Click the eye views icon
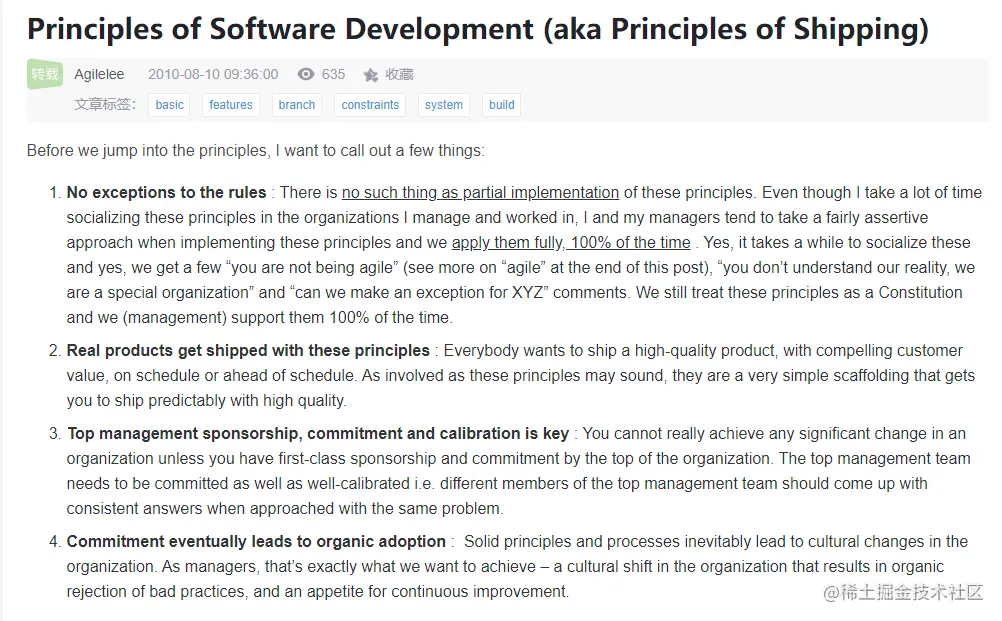1002x621 pixels. (x=306, y=74)
